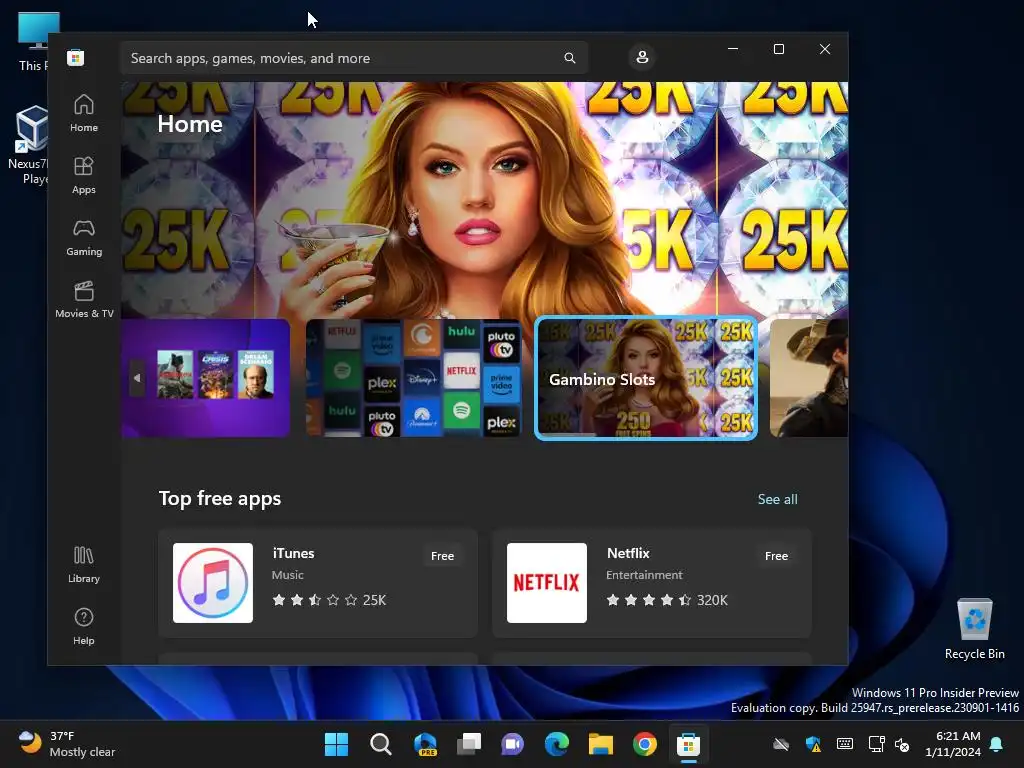Open the user account profile icon
1024x768 pixels.
(642, 57)
